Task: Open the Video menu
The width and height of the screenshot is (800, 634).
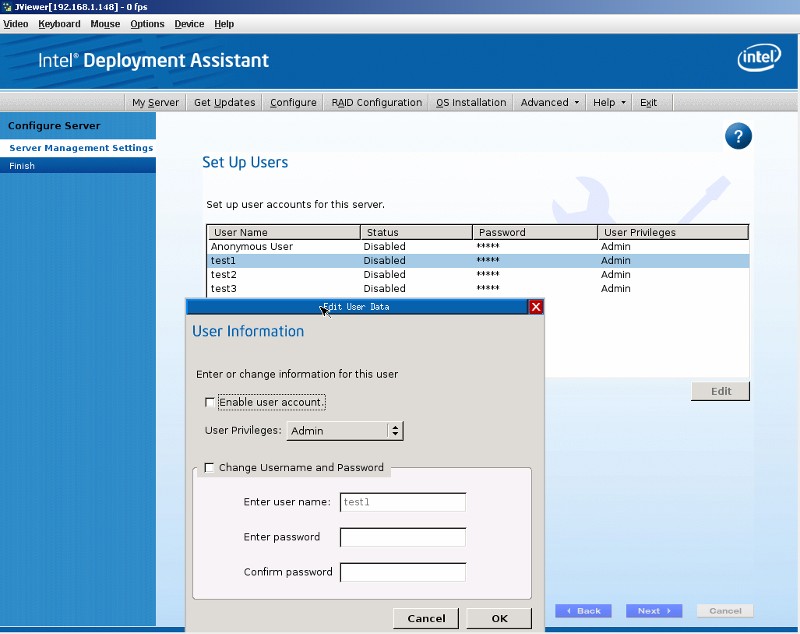Action: click(16, 24)
